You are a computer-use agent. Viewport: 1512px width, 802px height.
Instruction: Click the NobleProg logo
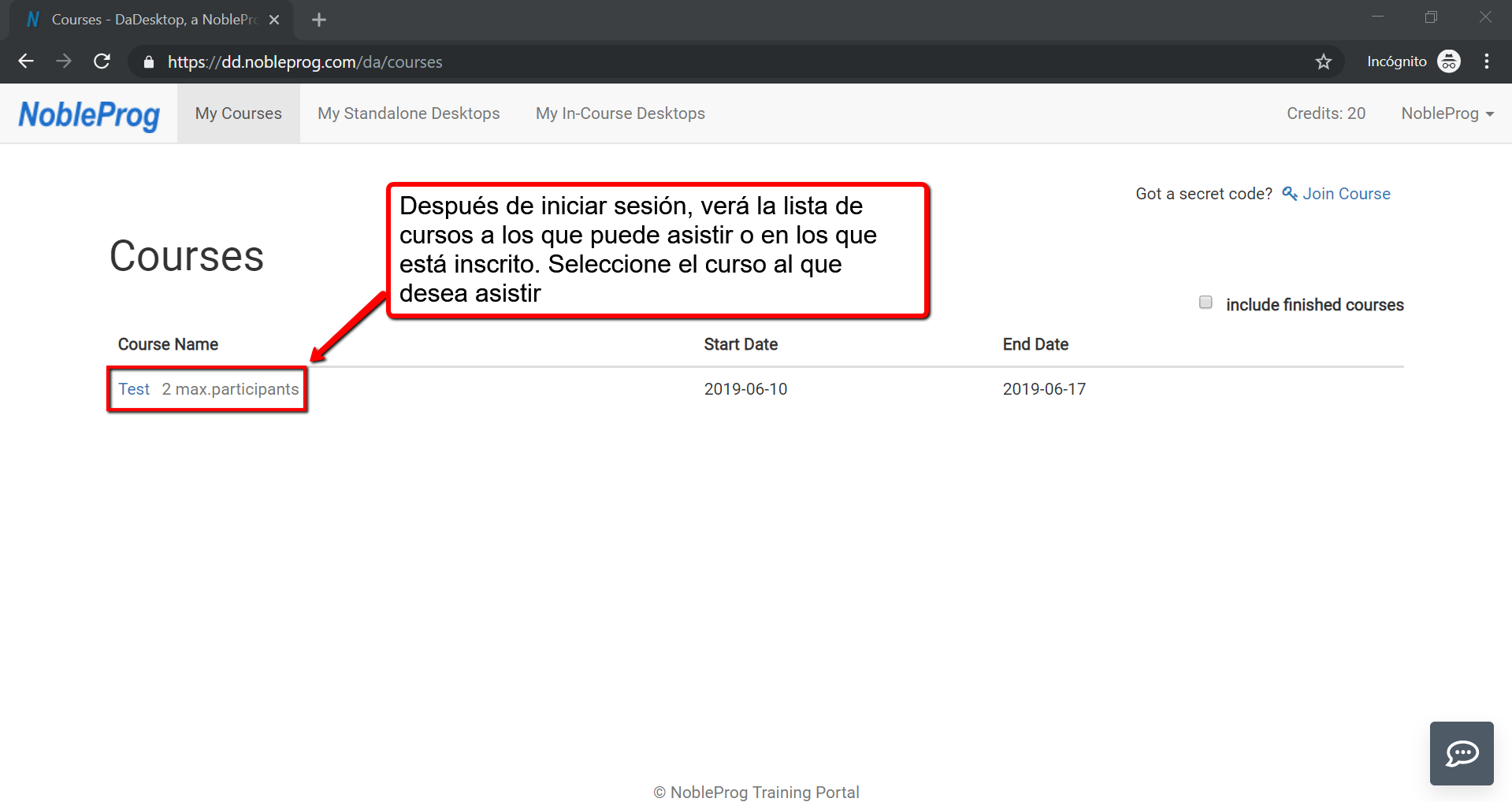pyautogui.click(x=89, y=114)
